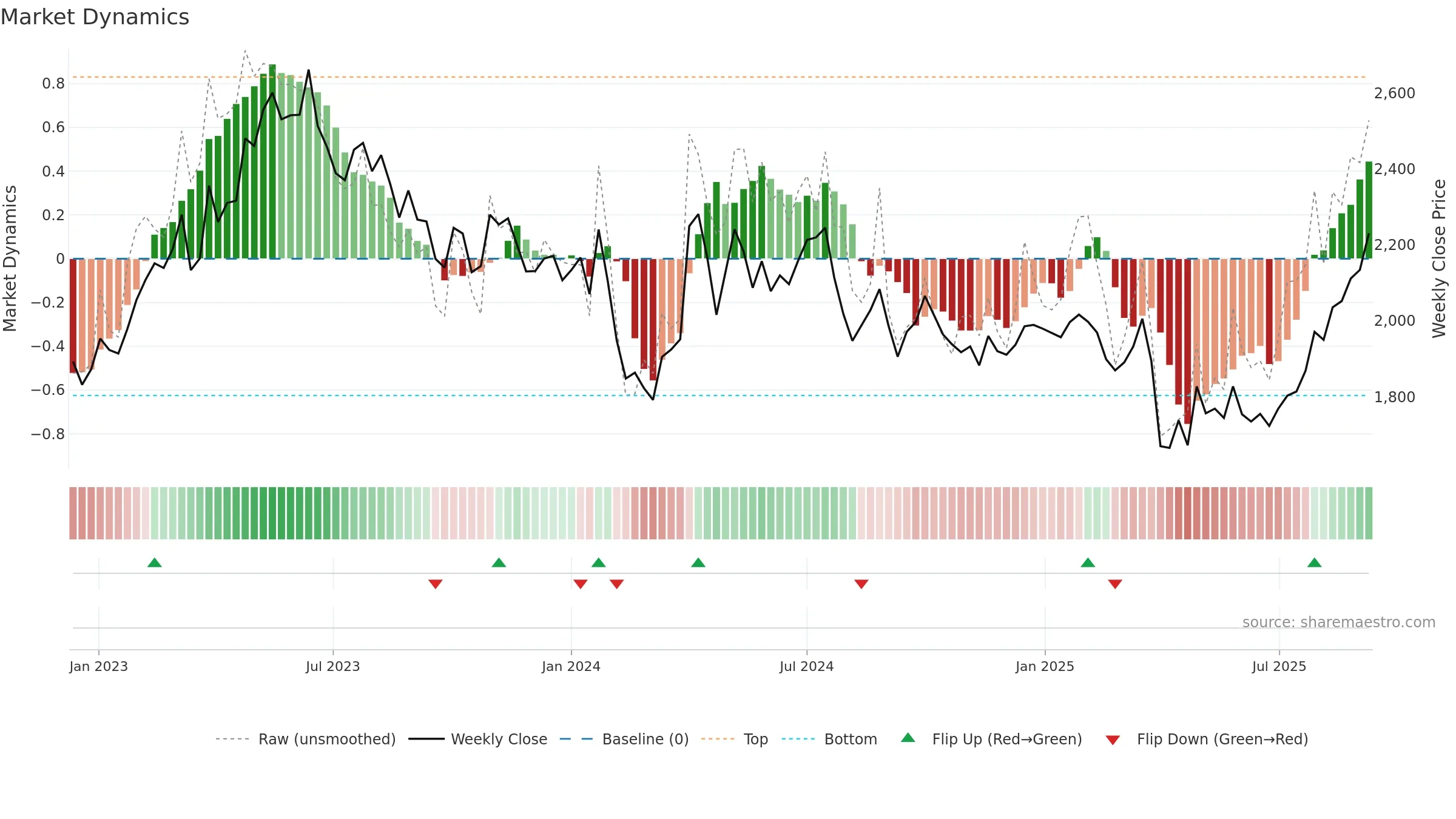1456x819 pixels.
Task: Toggle the Baseline (0) legend entry
Action: 624,739
